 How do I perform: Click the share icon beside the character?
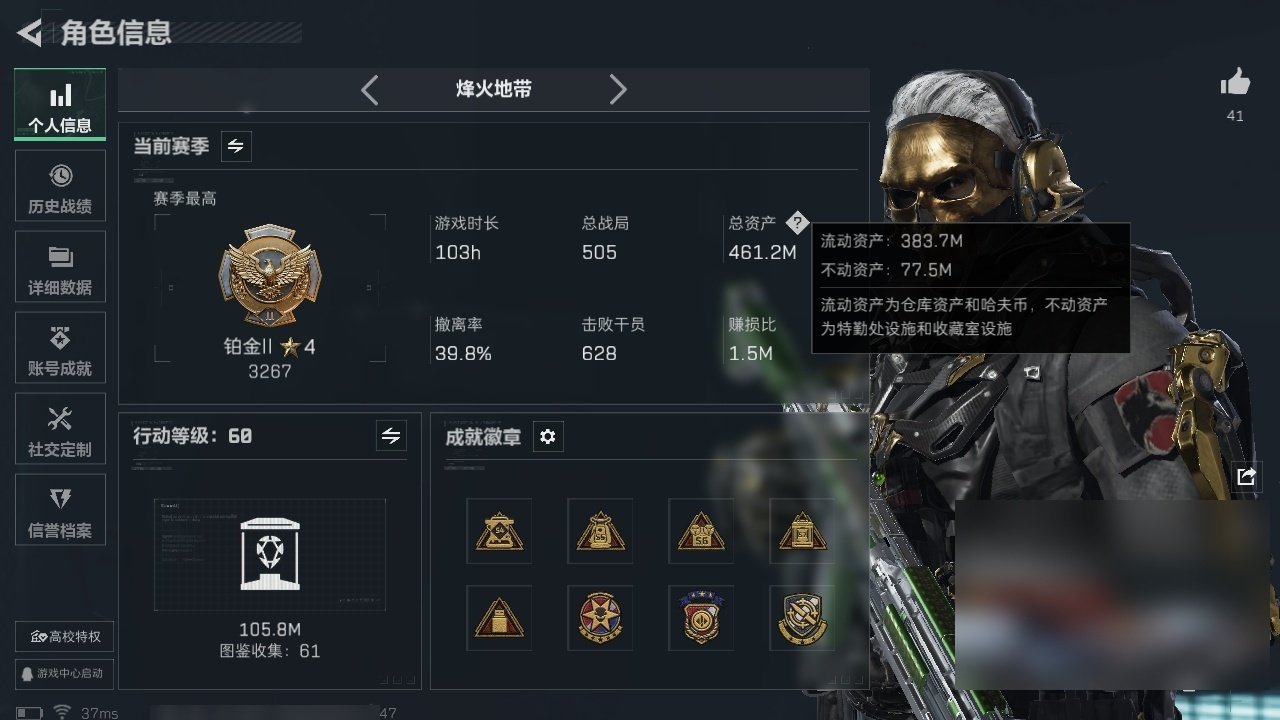[1246, 477]
